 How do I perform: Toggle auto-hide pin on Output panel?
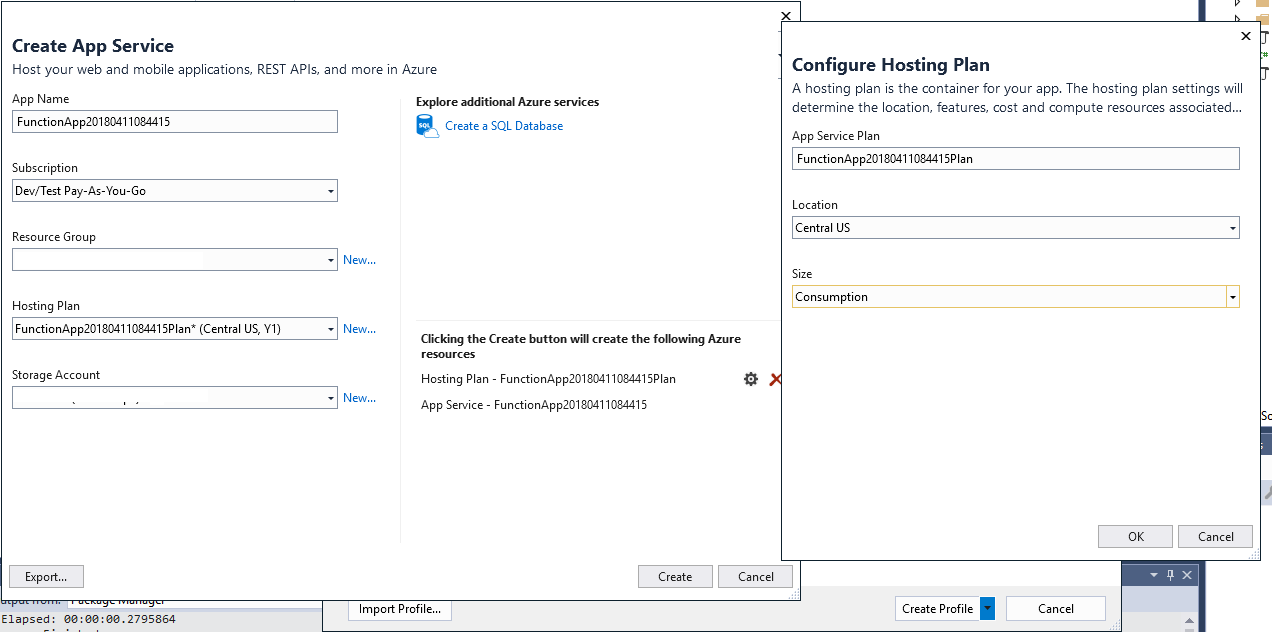(x=1170, y=575)
